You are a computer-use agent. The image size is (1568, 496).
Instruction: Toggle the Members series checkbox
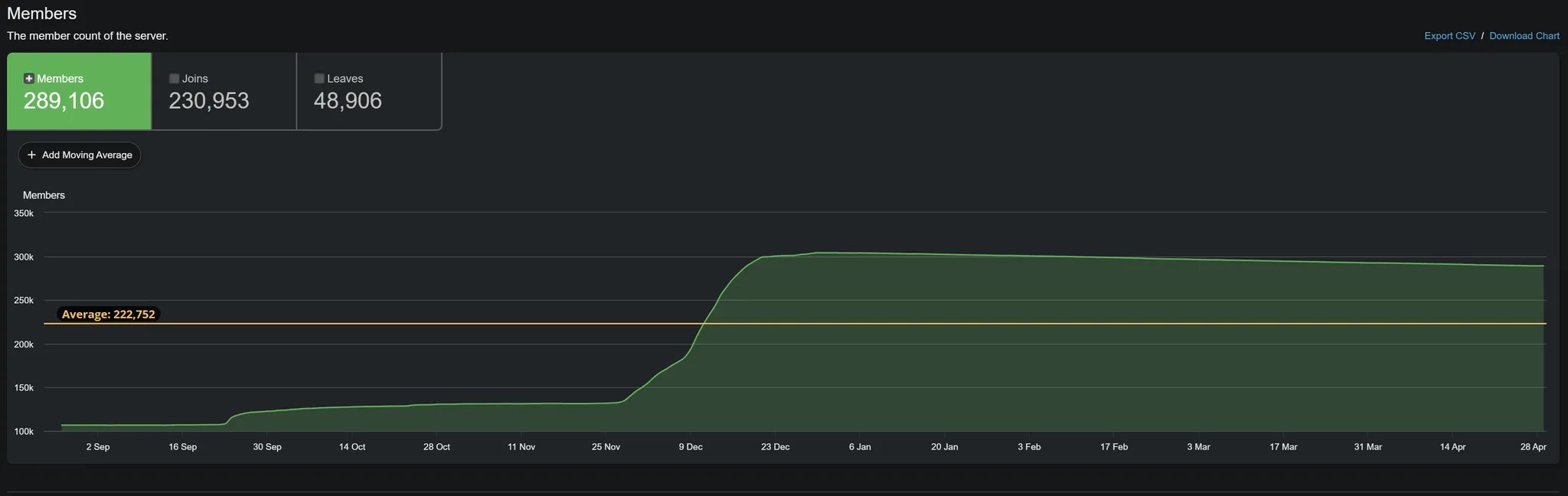(29, 78)
